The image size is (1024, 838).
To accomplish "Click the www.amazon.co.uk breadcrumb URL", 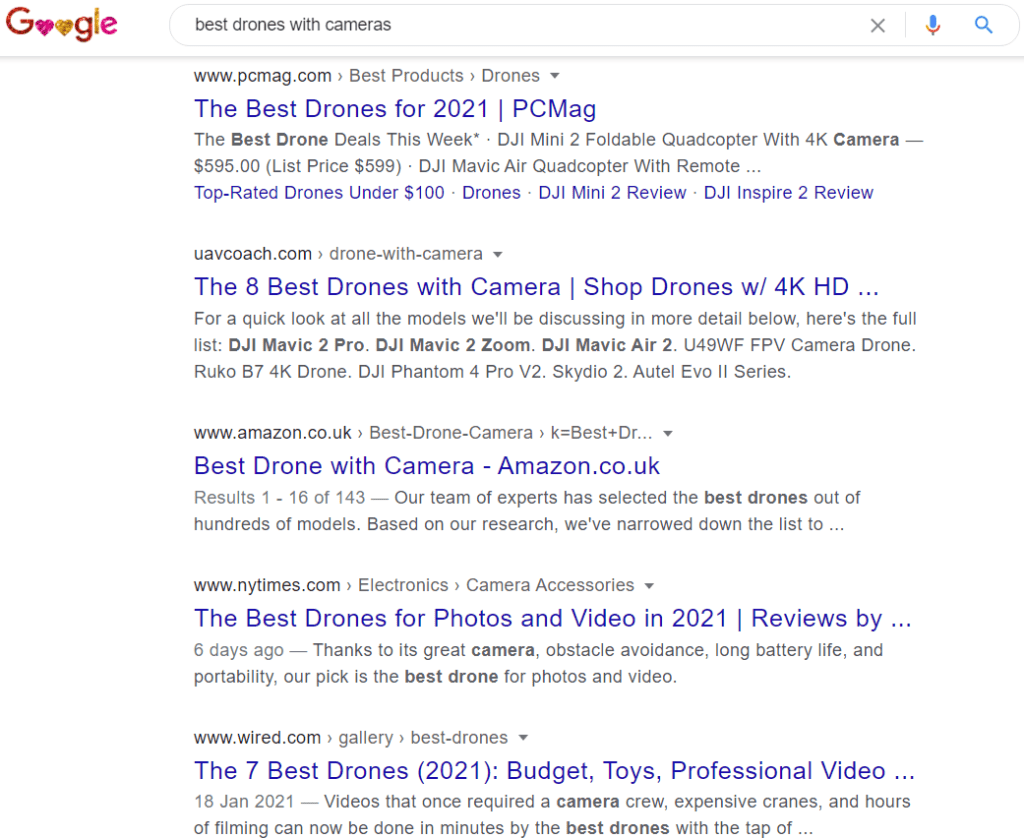I will (x=272, y=433).
